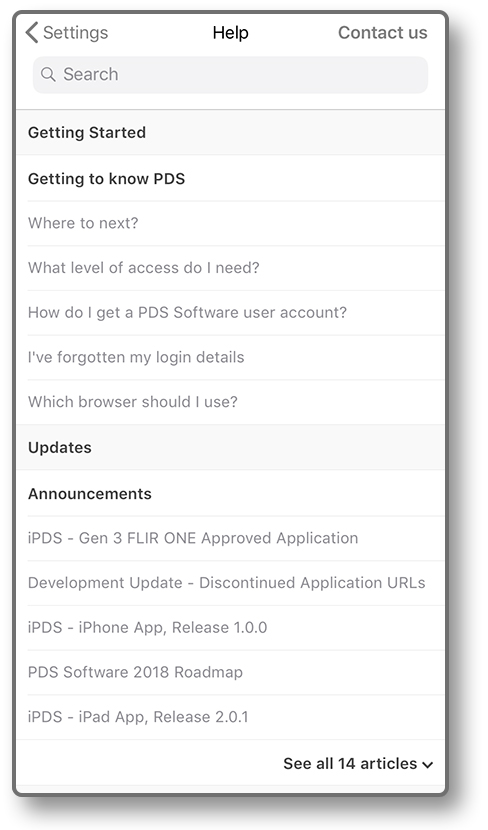Click the Search input field

230,75
